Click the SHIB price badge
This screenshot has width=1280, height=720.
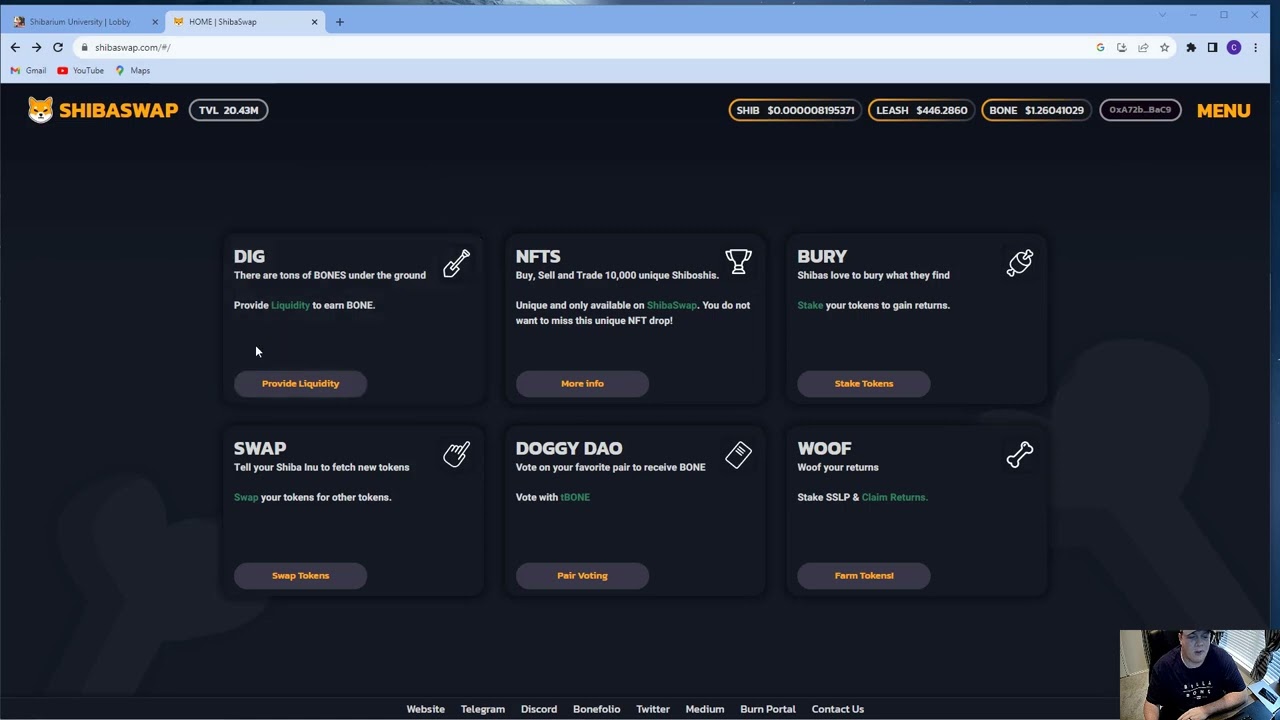795,110
